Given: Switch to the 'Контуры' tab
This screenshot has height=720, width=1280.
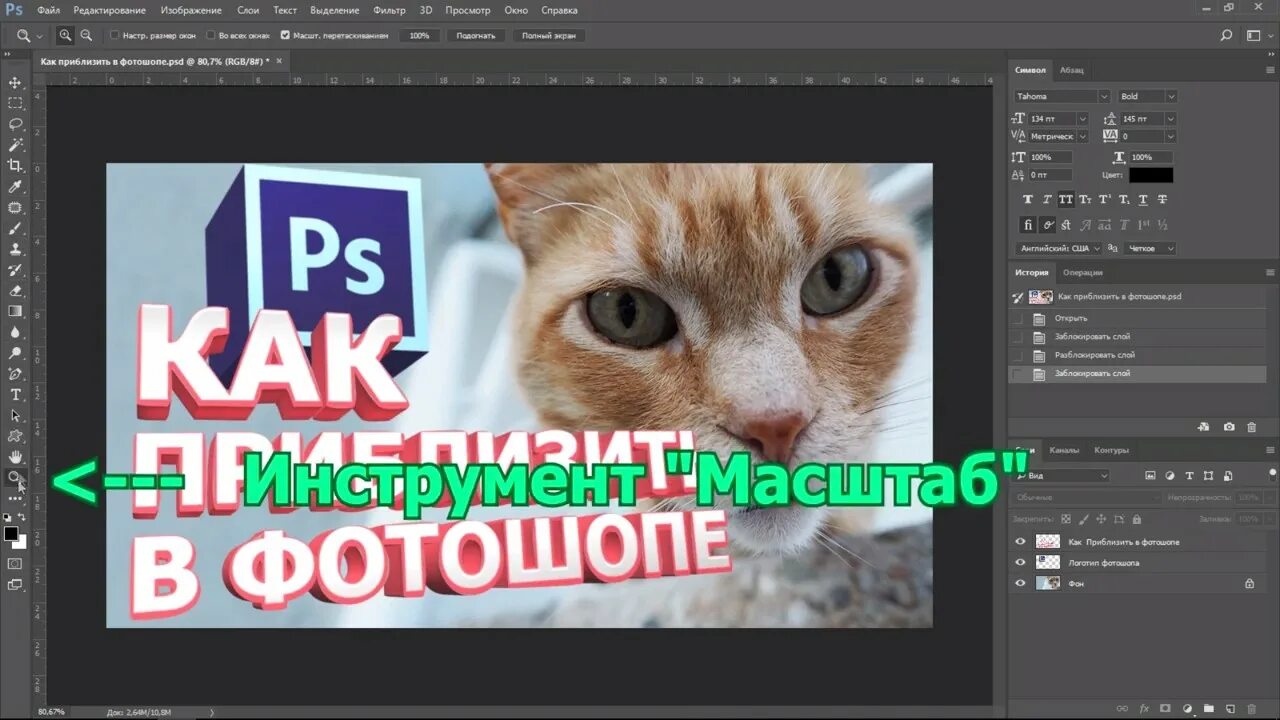Looking at the screenshot, I should pyautogui.click(x=1111, y=450).
